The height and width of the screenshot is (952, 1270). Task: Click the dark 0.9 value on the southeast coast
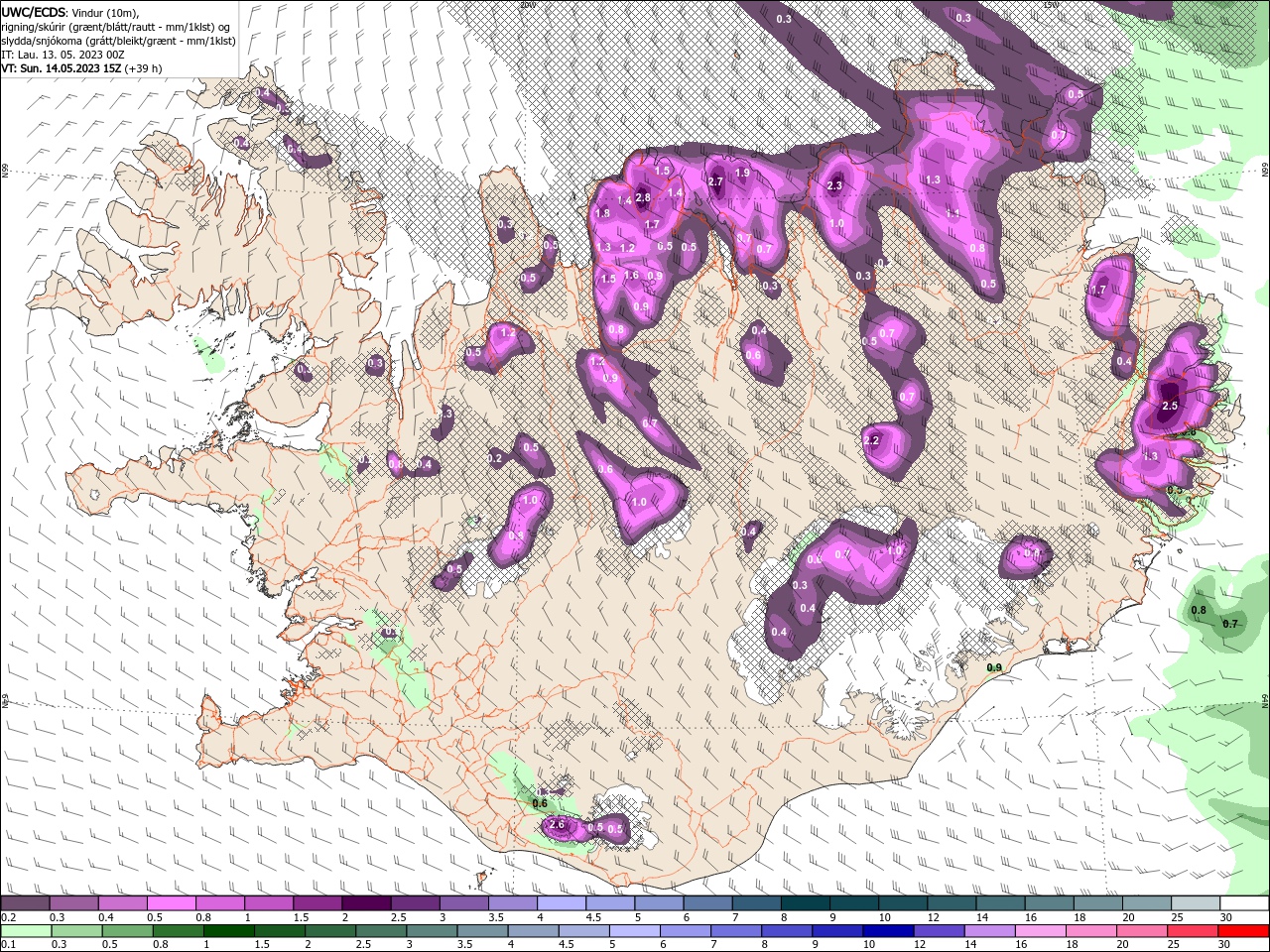click(x=994, y=667)
